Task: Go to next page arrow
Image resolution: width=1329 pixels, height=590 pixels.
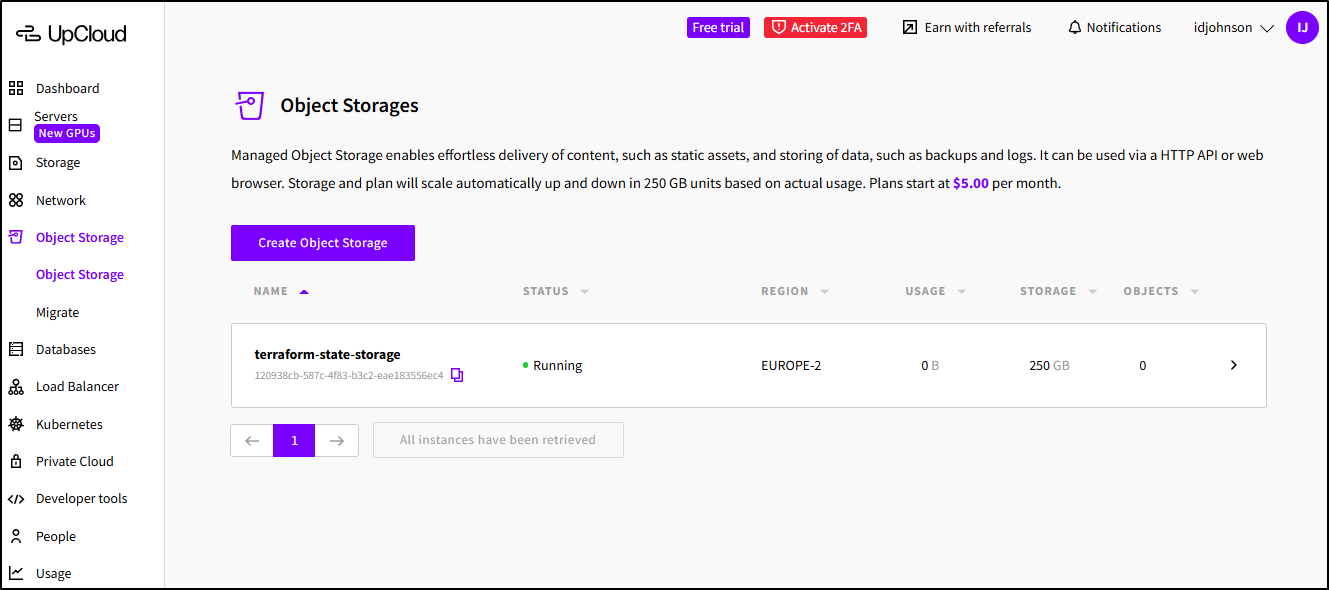Action: (x=337, y=440)
